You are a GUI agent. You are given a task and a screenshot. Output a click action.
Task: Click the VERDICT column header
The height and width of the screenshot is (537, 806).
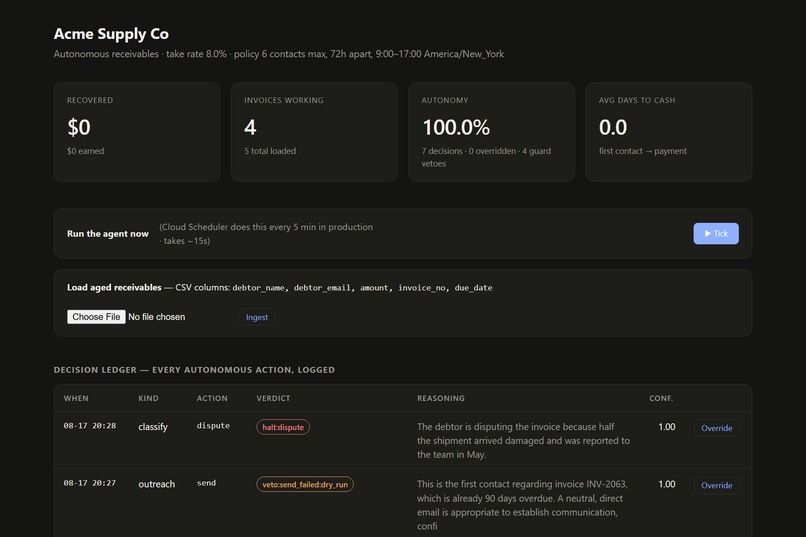273,398
